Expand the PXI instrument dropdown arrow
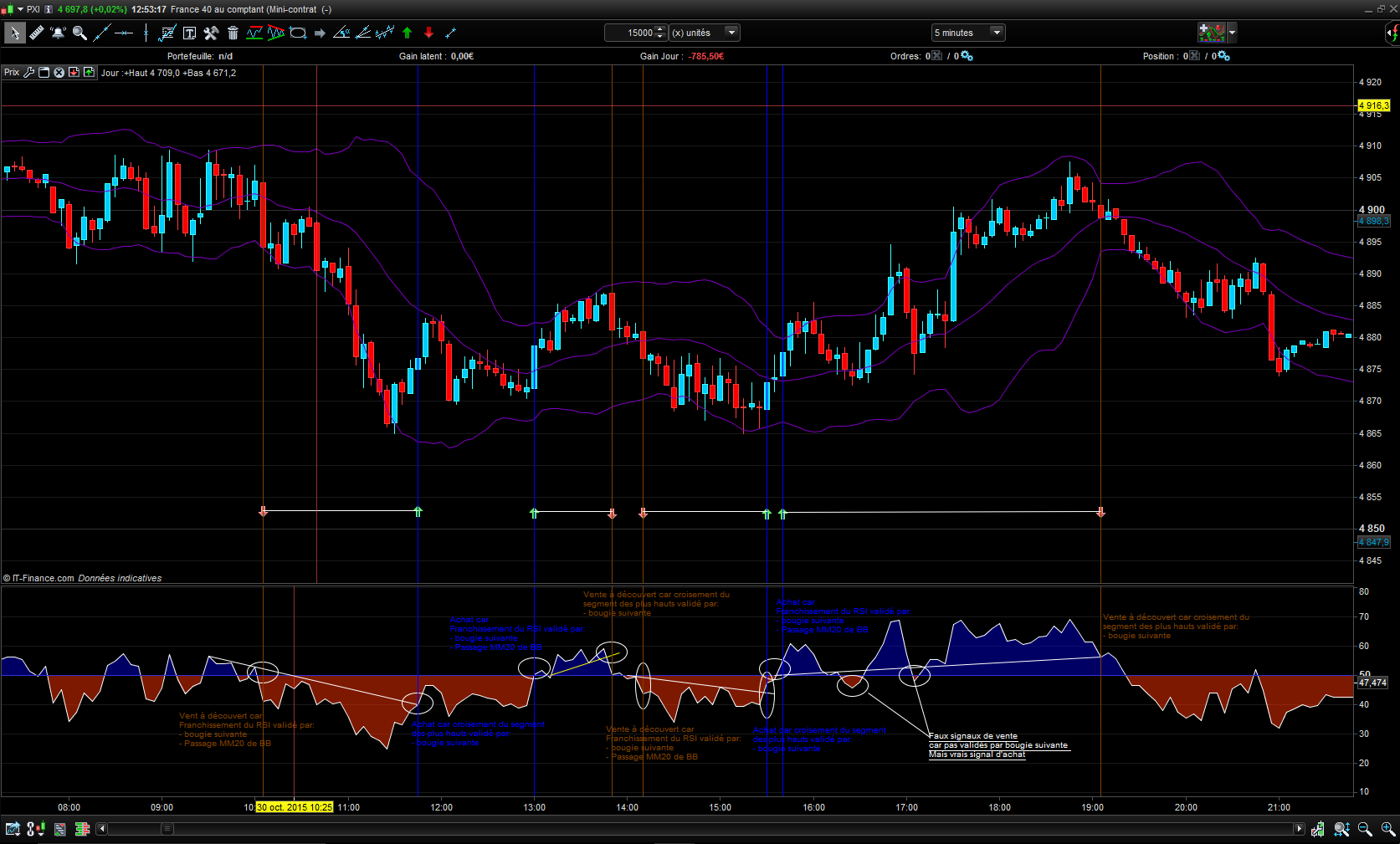Screen dimensions: 1400x844 coord(20,9)
